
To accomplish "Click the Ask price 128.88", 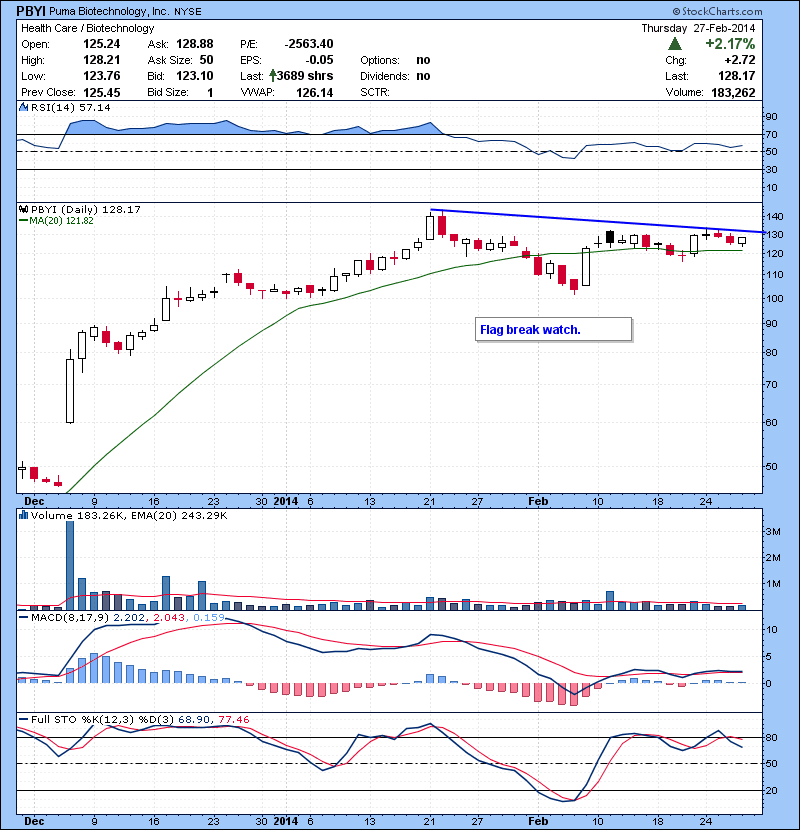I will click(195, 44).
